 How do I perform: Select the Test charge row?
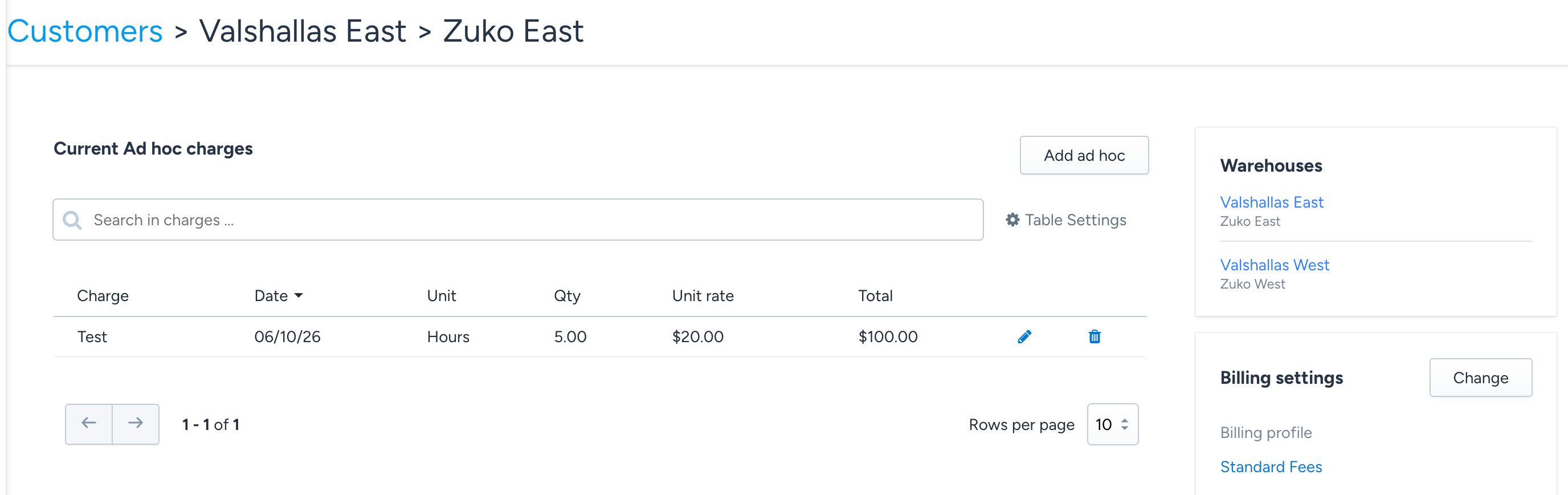(x=600, y=336)
